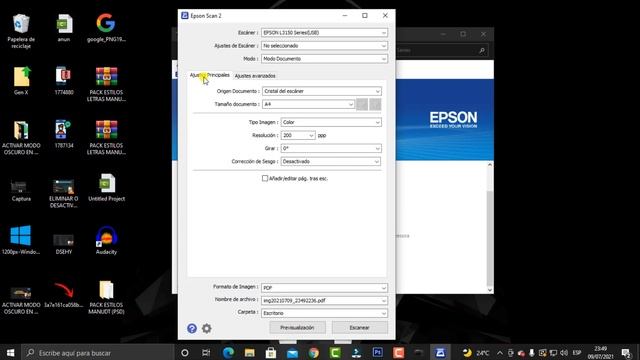Image resolution: width=640 pixels, height=360 pixels.
Task: Open Papelera de reciclaje on the desktop
Action: click(21, 31)
